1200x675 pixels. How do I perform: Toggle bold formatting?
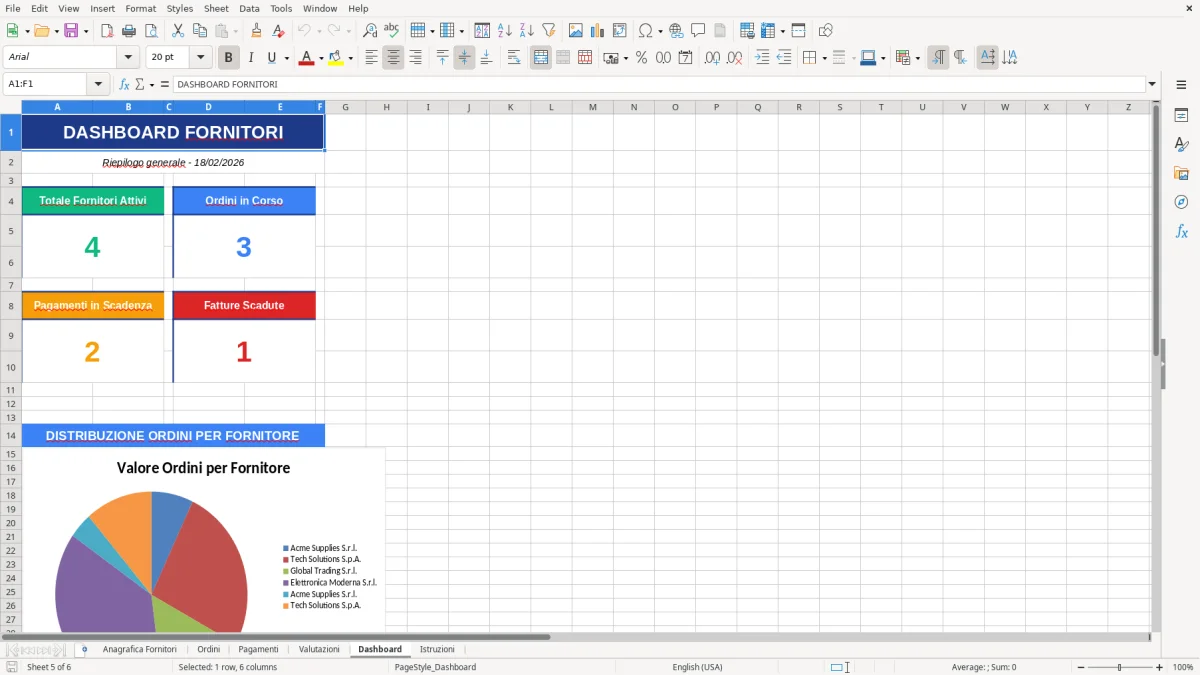(x=228, y=57)
